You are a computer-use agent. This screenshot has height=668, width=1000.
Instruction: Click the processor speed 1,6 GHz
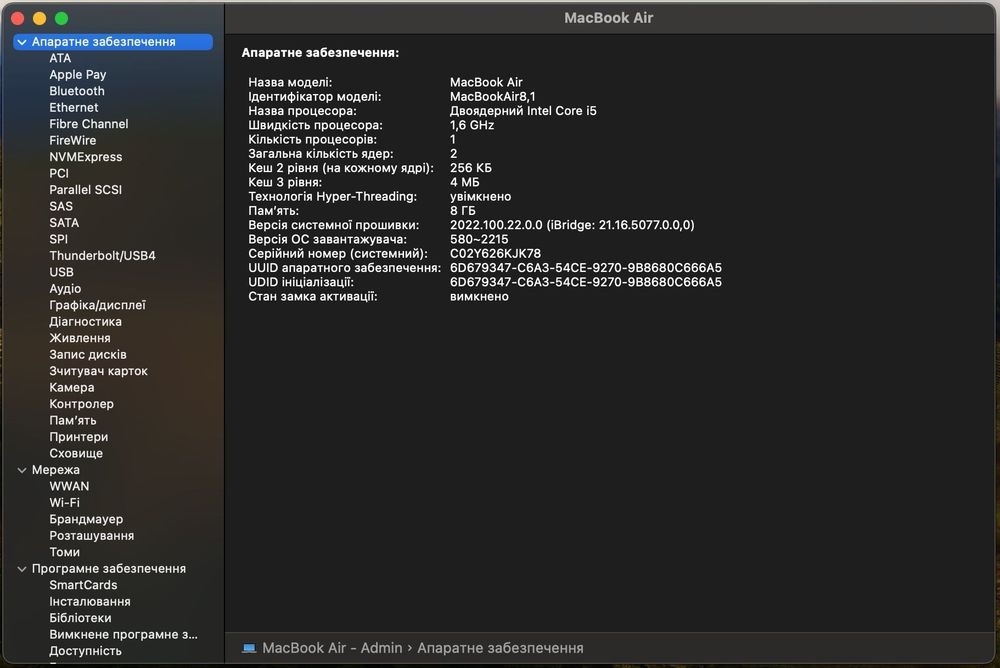[472, 126]
